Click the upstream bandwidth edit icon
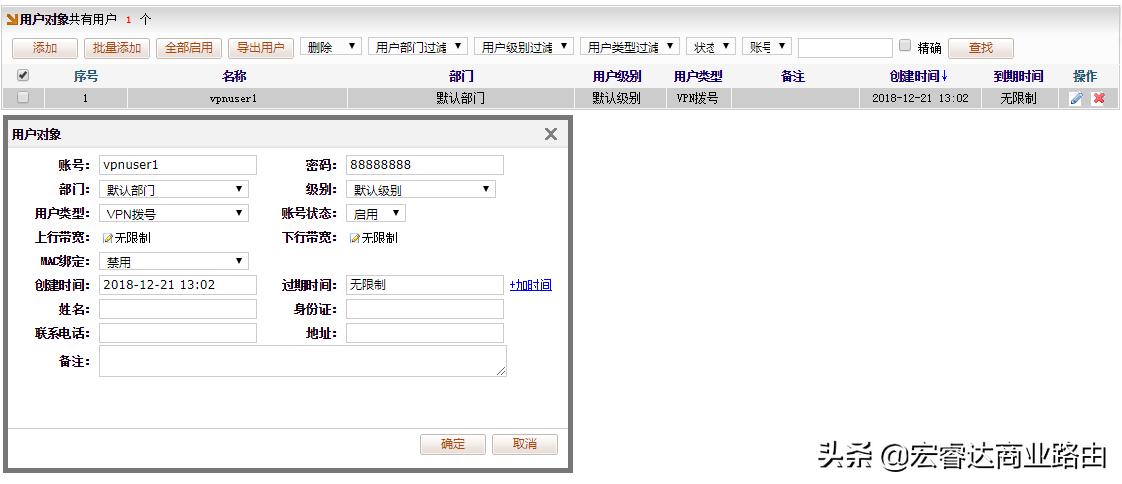Image resolution: width=1122 pixels, height=484 pixels. (x=107, y=238)
